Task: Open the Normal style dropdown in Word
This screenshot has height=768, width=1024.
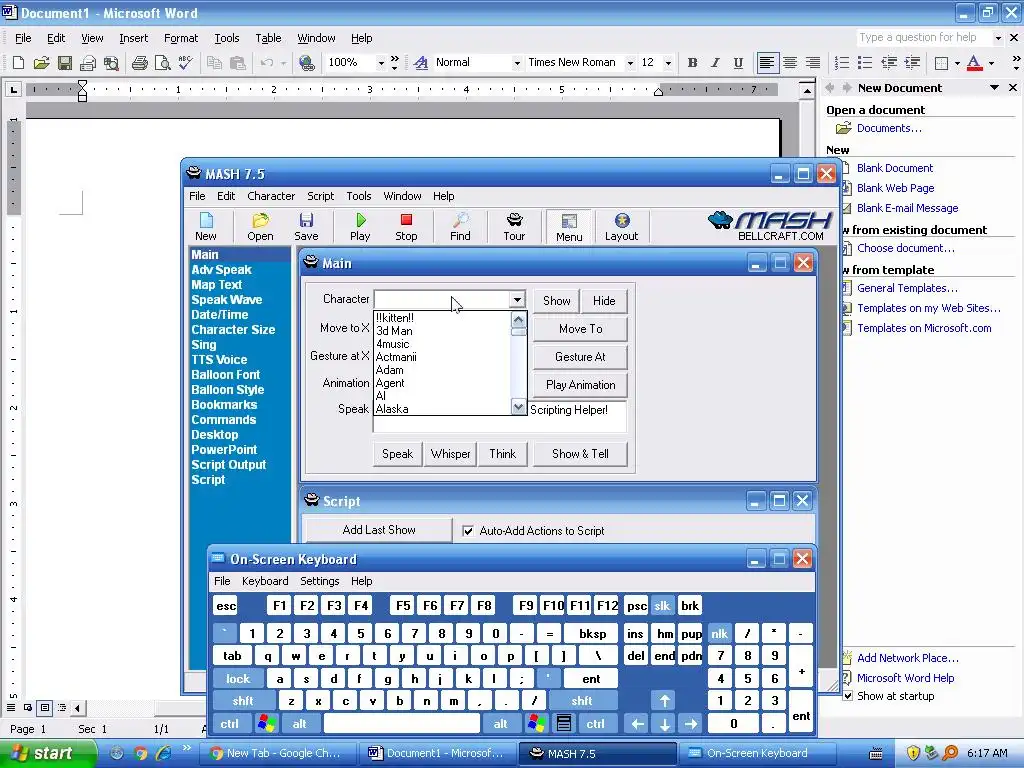Action: [517, 63]
